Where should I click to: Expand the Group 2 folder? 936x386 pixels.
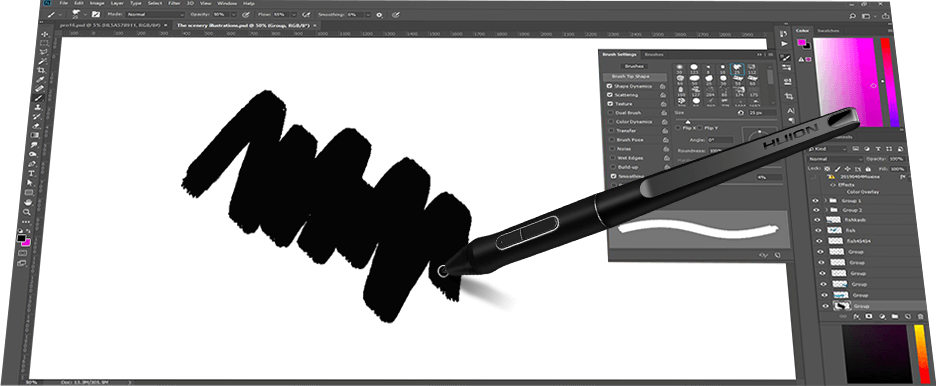[x=827, y=210]
